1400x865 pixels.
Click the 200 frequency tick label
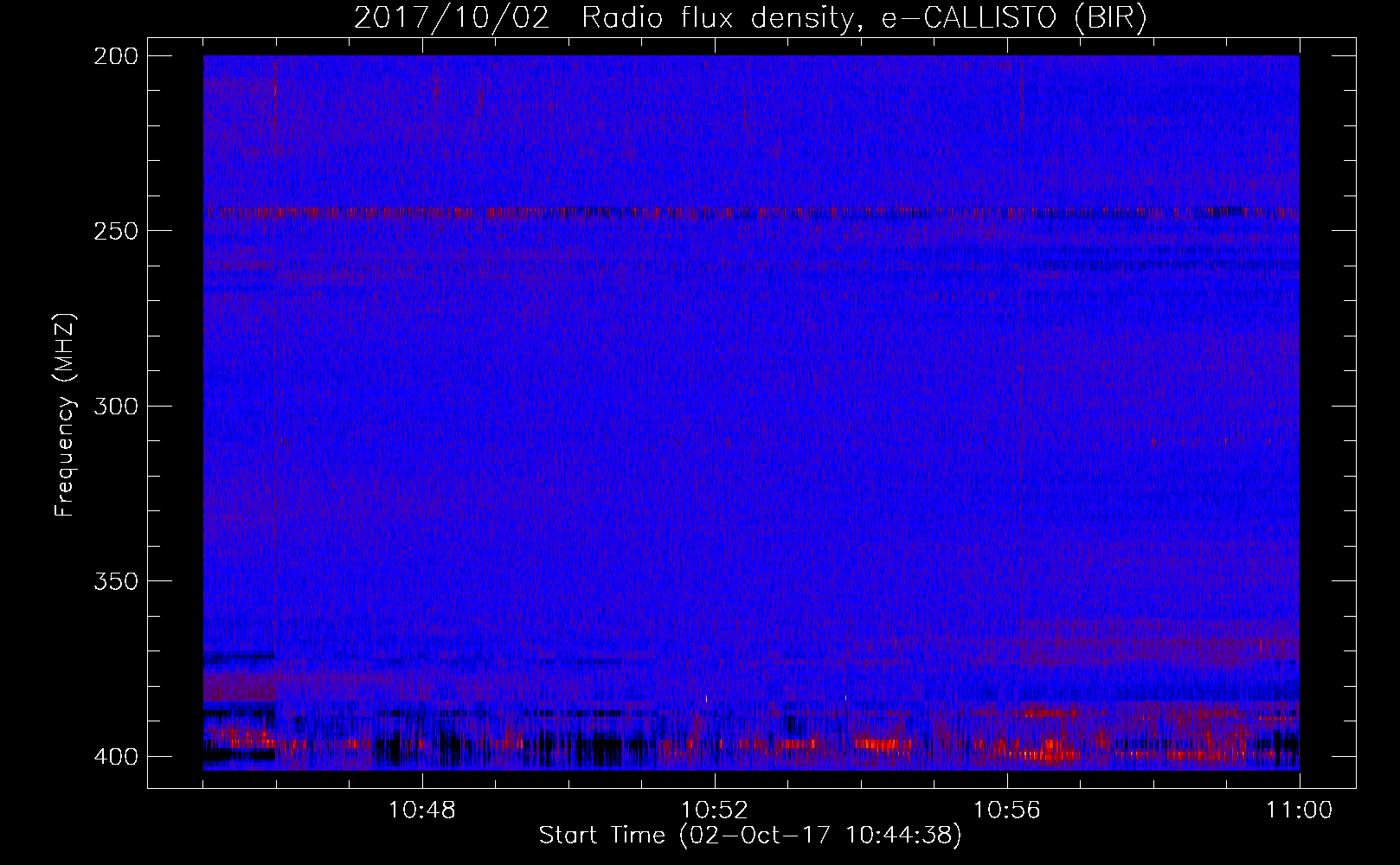(116, 56)
